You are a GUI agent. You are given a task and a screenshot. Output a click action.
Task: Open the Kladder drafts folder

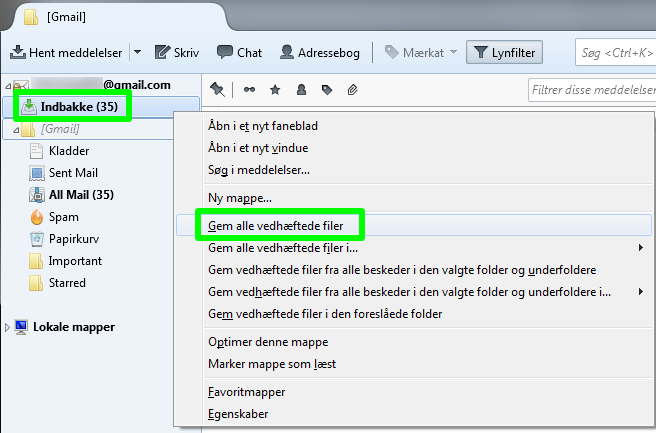69,151
